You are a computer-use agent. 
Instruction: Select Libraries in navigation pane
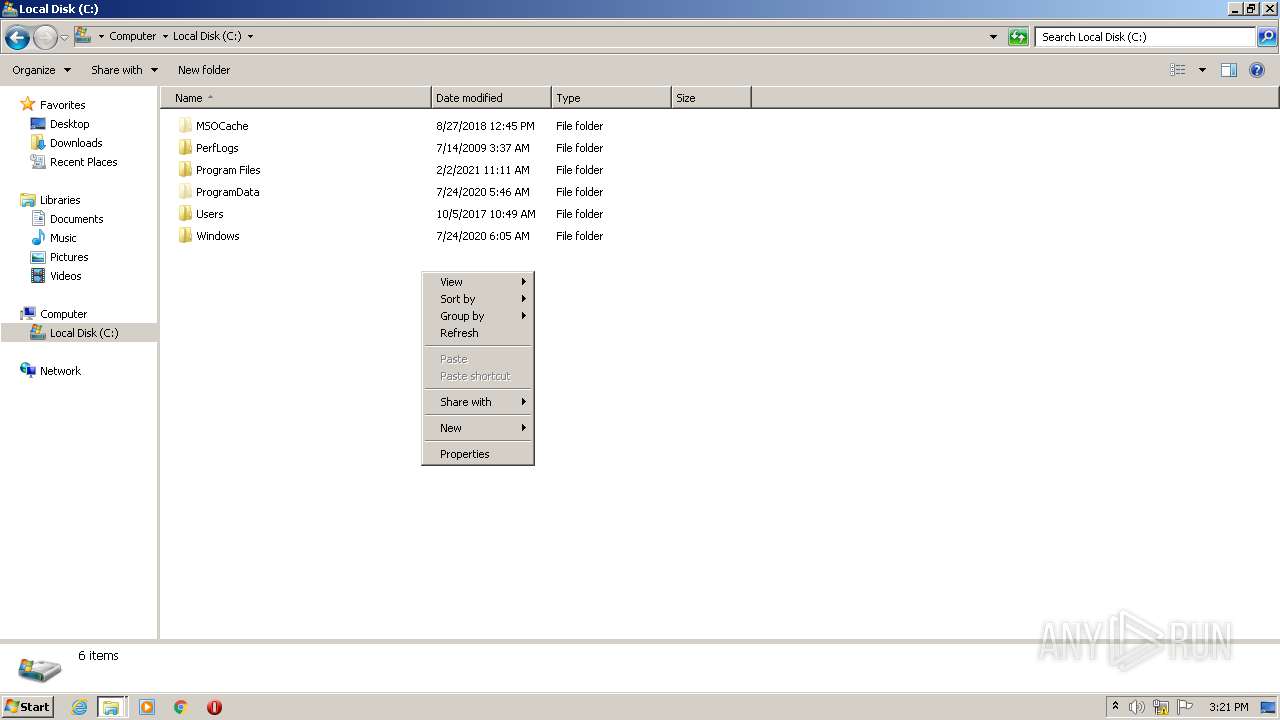tap(60, 200)
